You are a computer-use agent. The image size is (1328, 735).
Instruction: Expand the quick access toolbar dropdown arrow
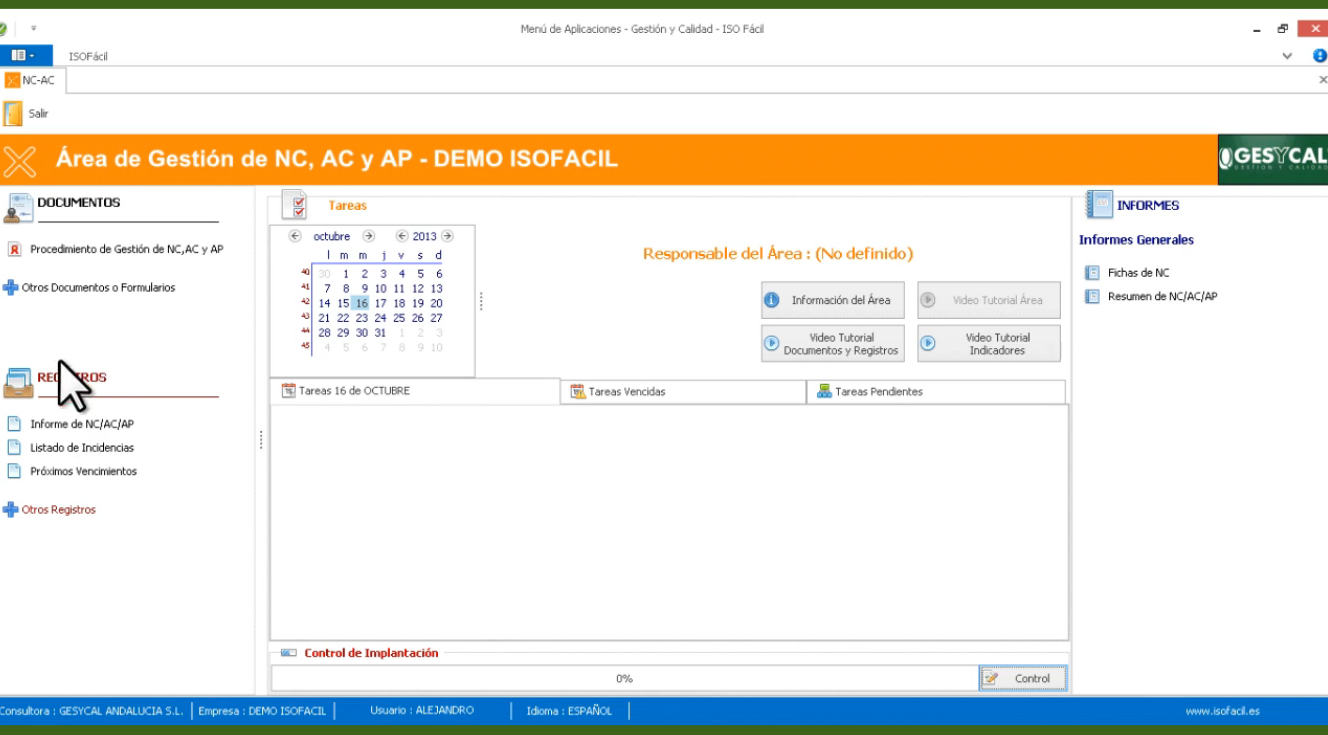(33, 29)
